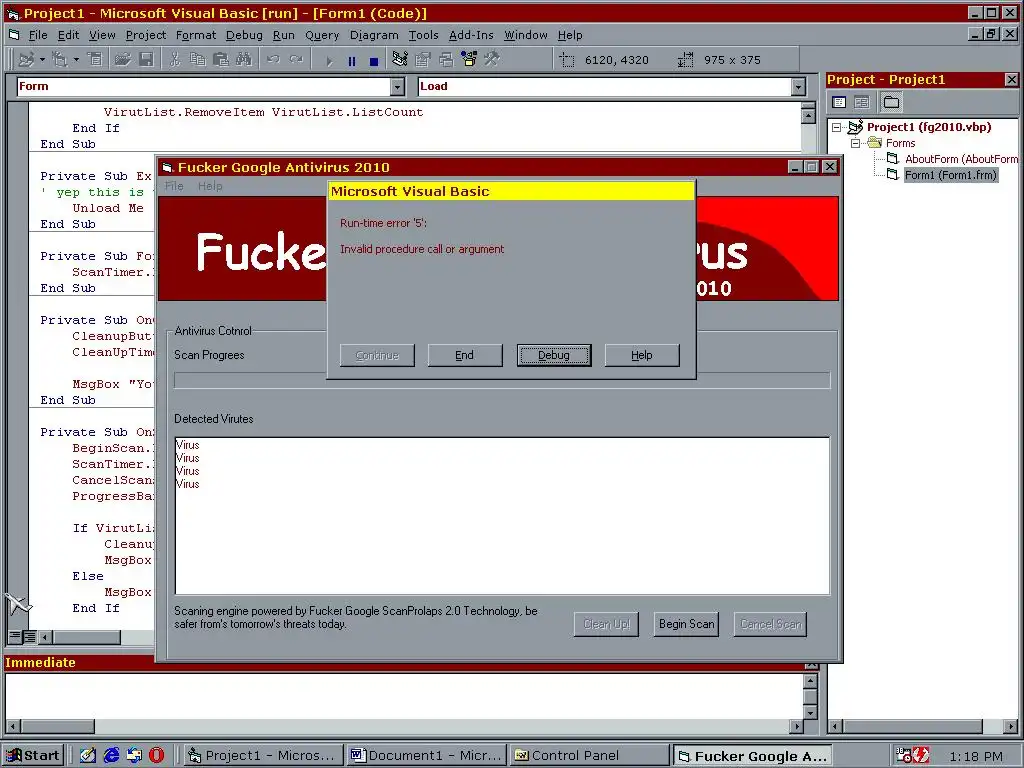Click View Code icon in Project panel
This screenshot has height=768, width=1024.
tap(839, 102)
